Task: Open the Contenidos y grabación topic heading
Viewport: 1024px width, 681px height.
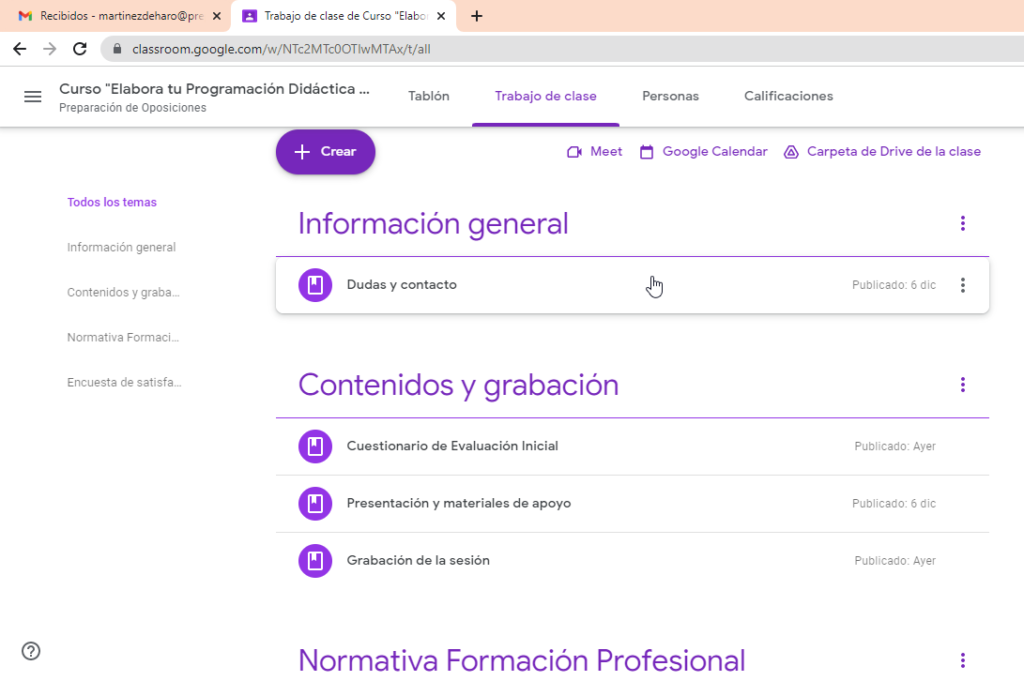Action: [x=458, y=385]
